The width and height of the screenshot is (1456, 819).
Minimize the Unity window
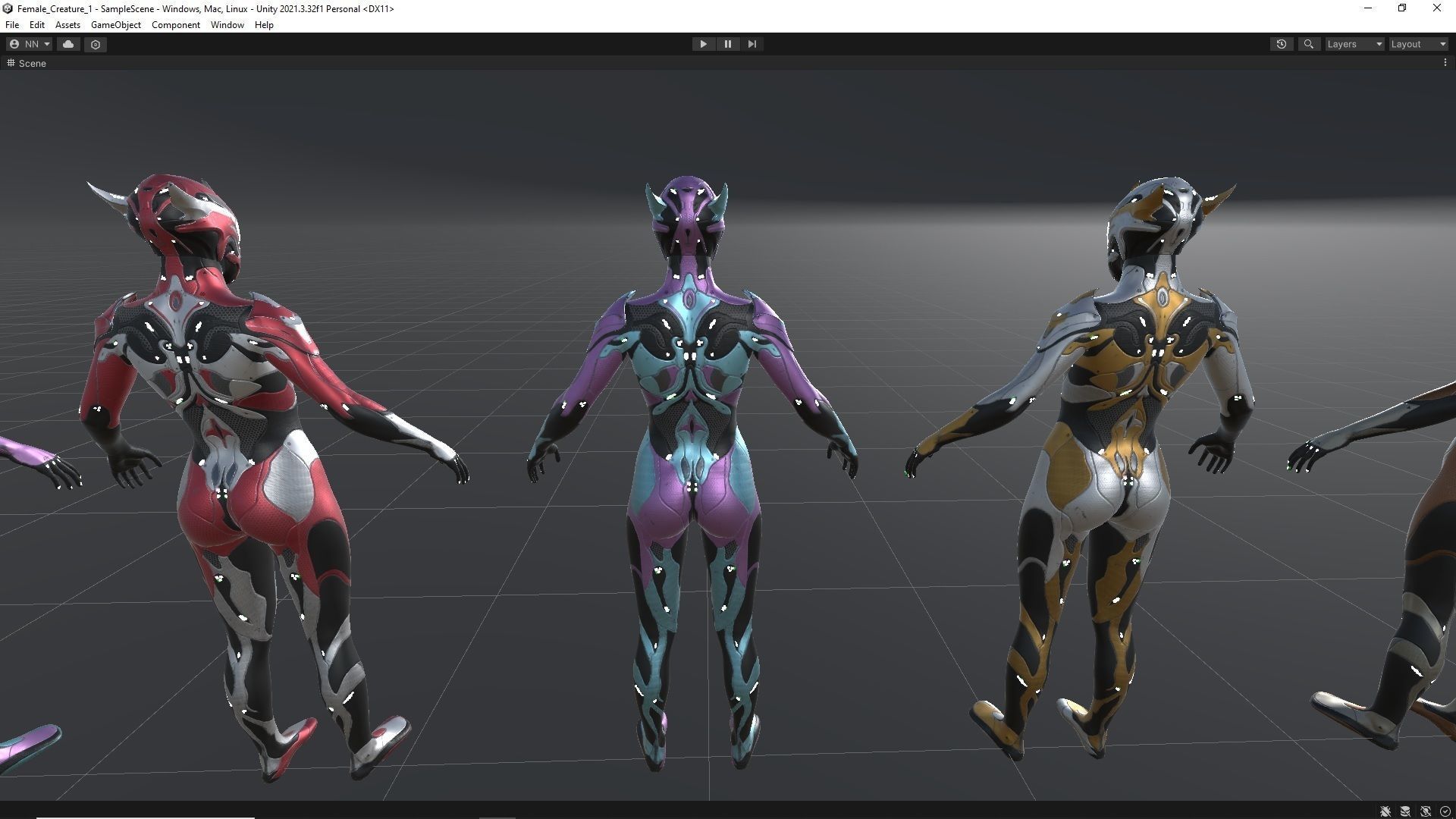pos(1368,8)
